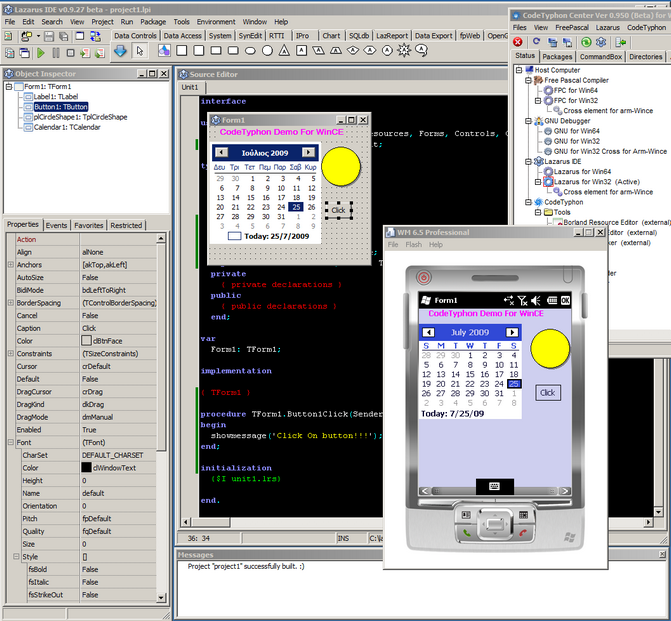Screen dimensions: 671x621
Task: Expand the Constraints property
Action: (x=11, y=354)
